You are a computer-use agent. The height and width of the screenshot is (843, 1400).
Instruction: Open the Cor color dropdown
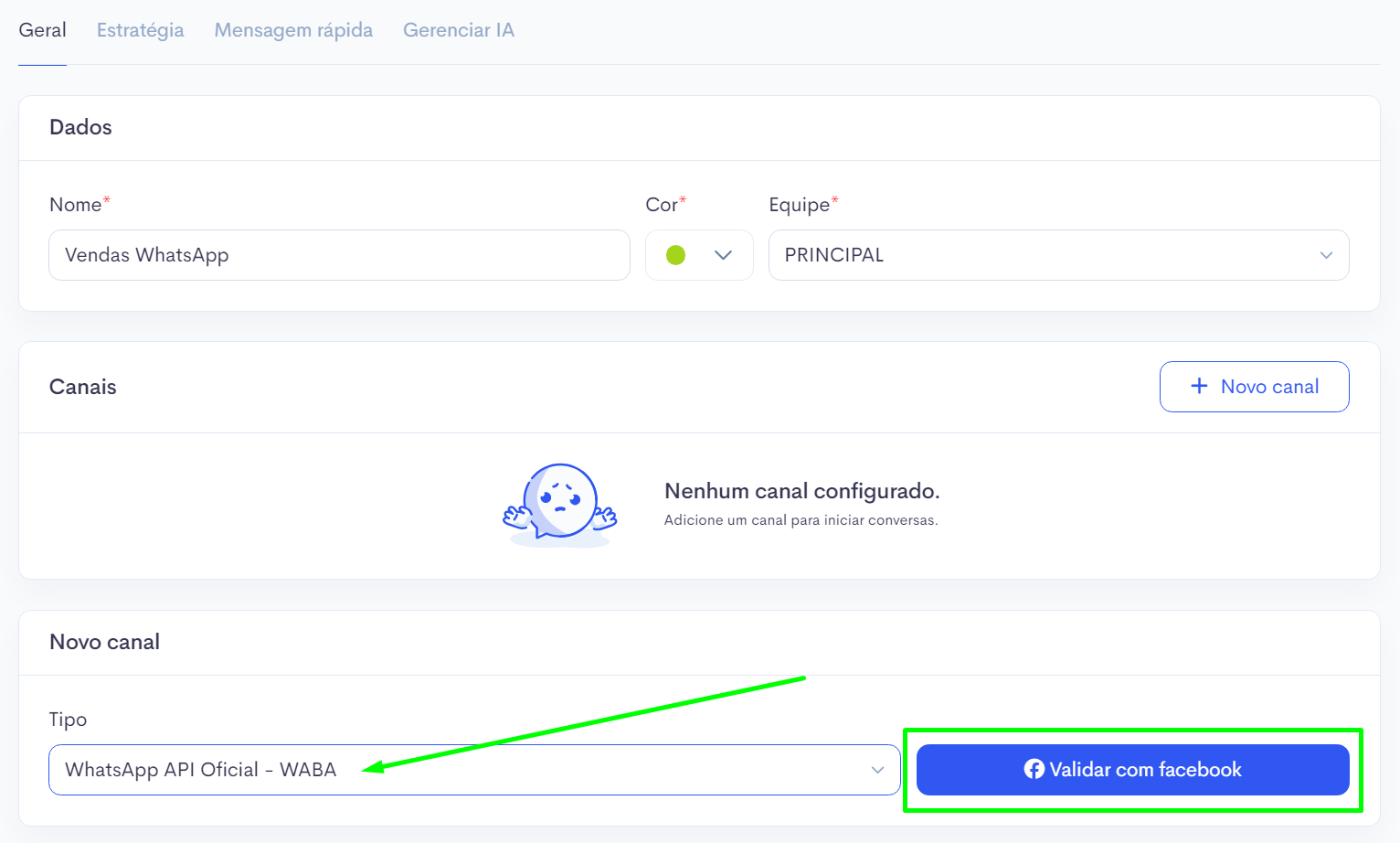[x=699, y=255]
